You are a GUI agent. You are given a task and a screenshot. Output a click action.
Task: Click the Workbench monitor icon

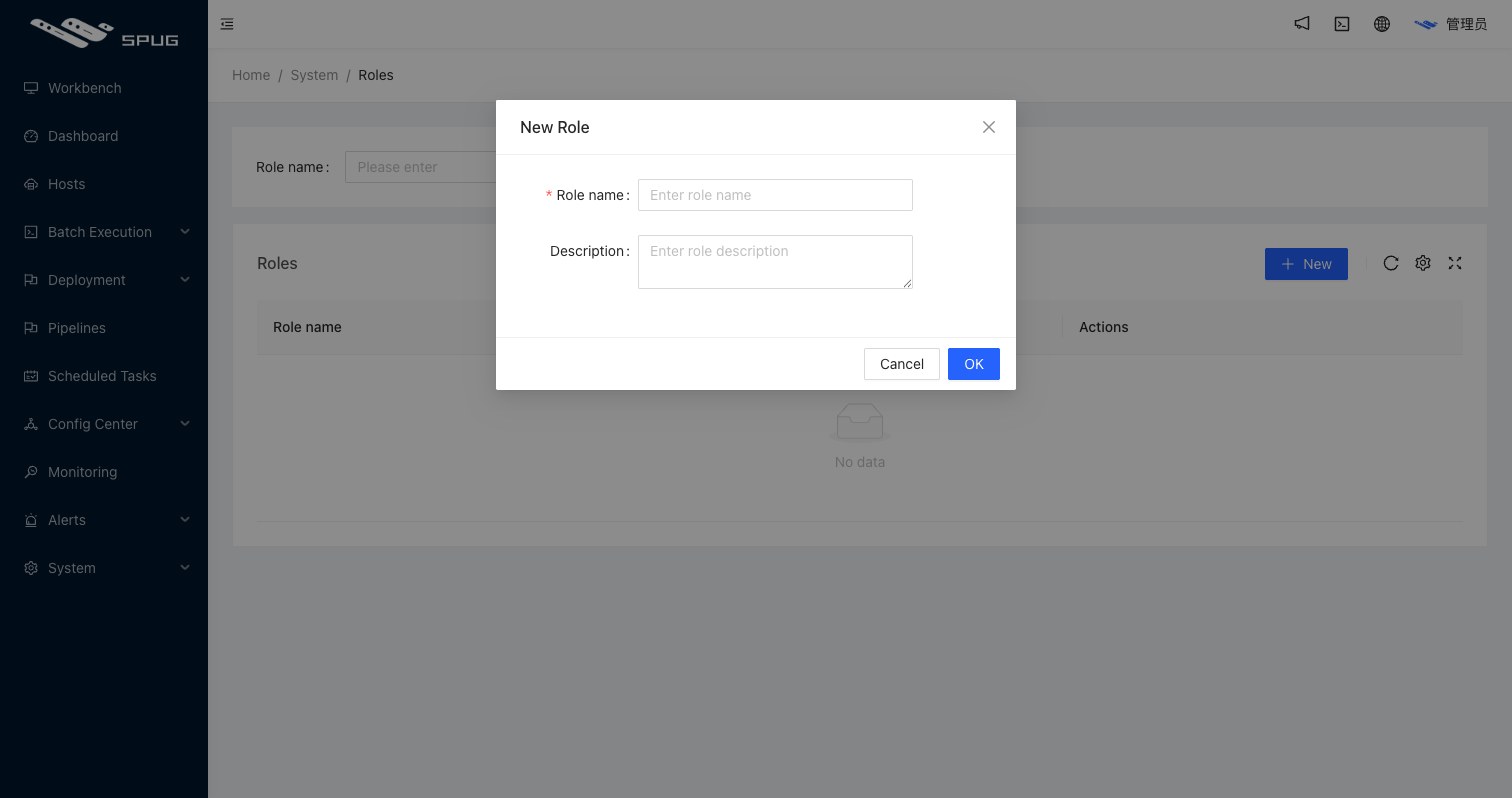click(x=31, y=88)
